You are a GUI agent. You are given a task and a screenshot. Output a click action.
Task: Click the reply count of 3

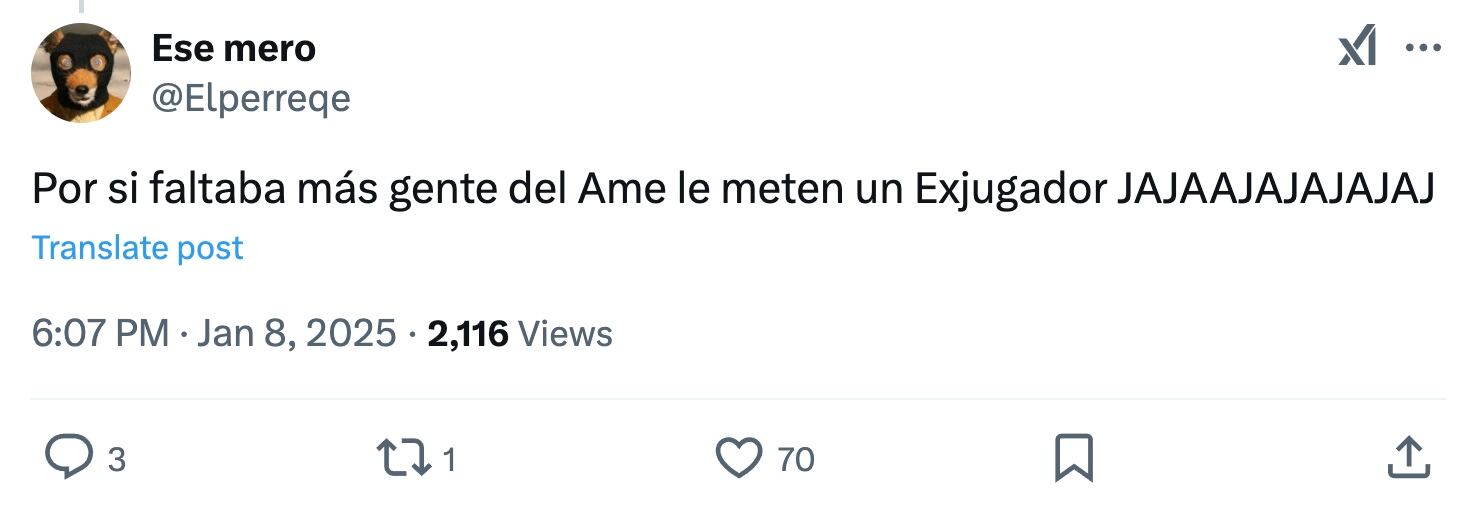tap(116, 460)
